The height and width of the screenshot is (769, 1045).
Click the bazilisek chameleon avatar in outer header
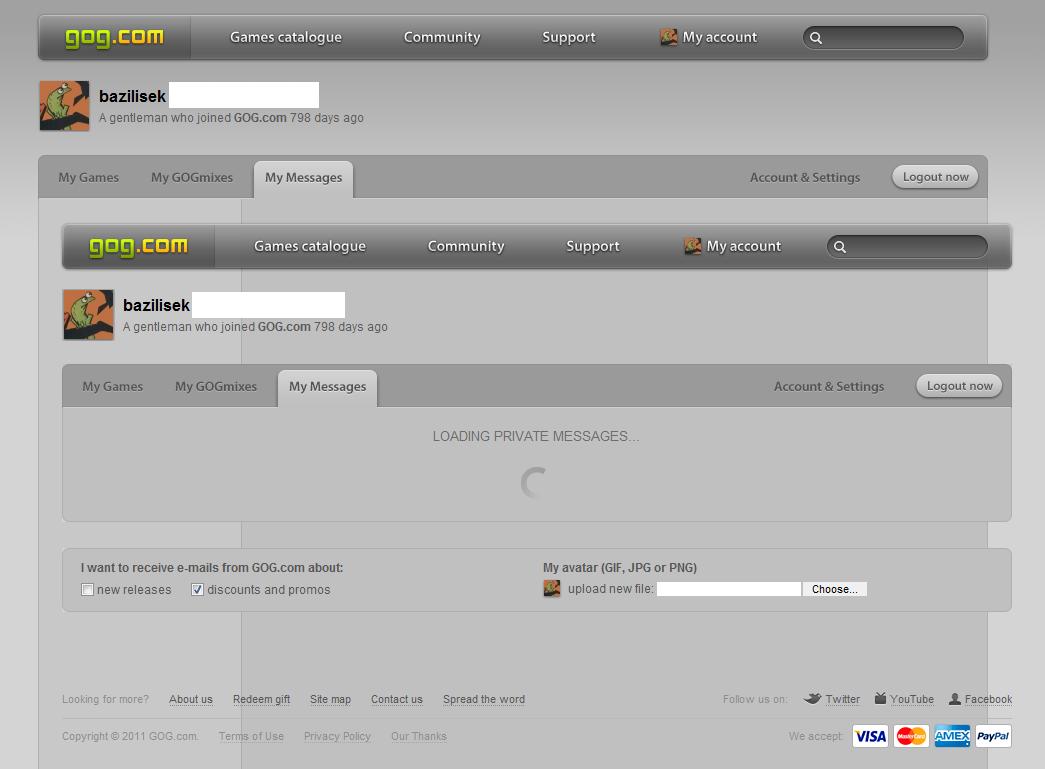tap(65, 106)
